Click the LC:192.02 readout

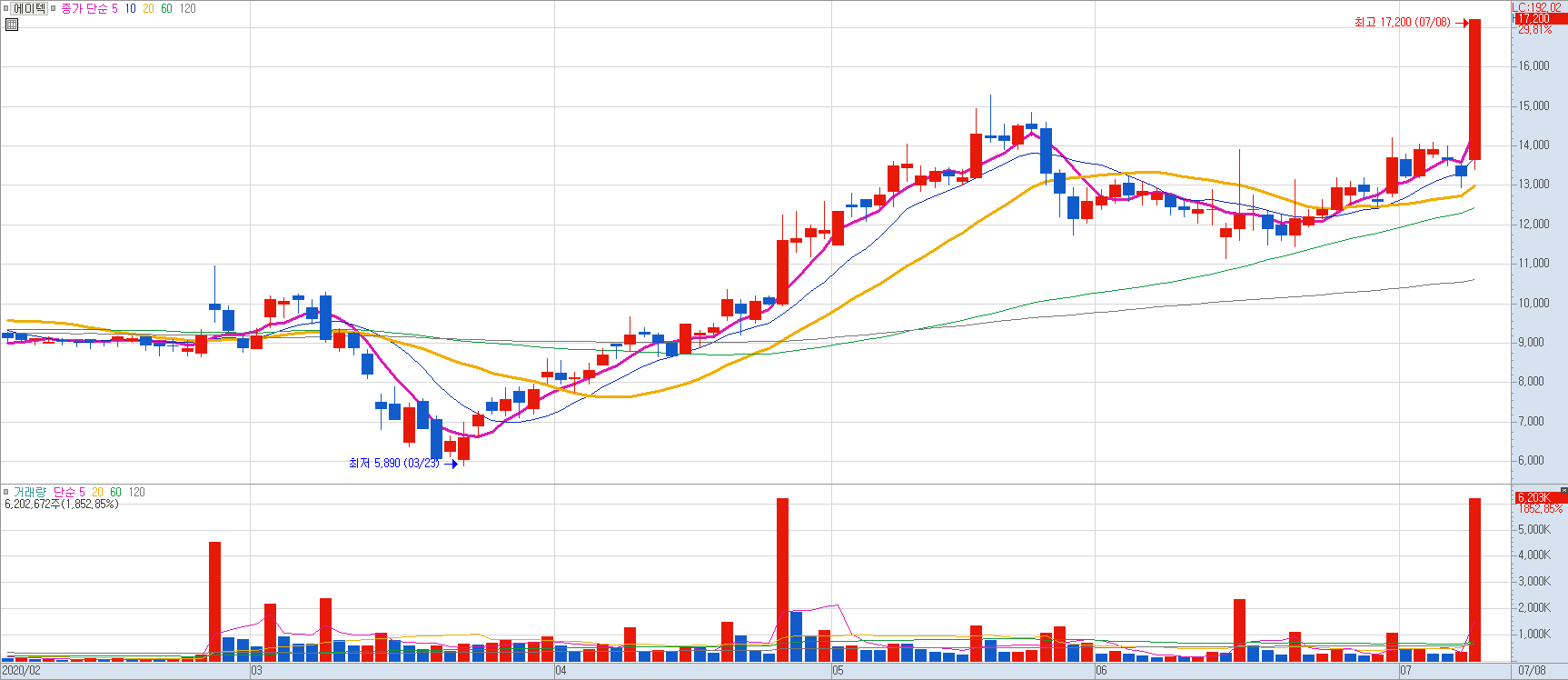point(1537,7)
